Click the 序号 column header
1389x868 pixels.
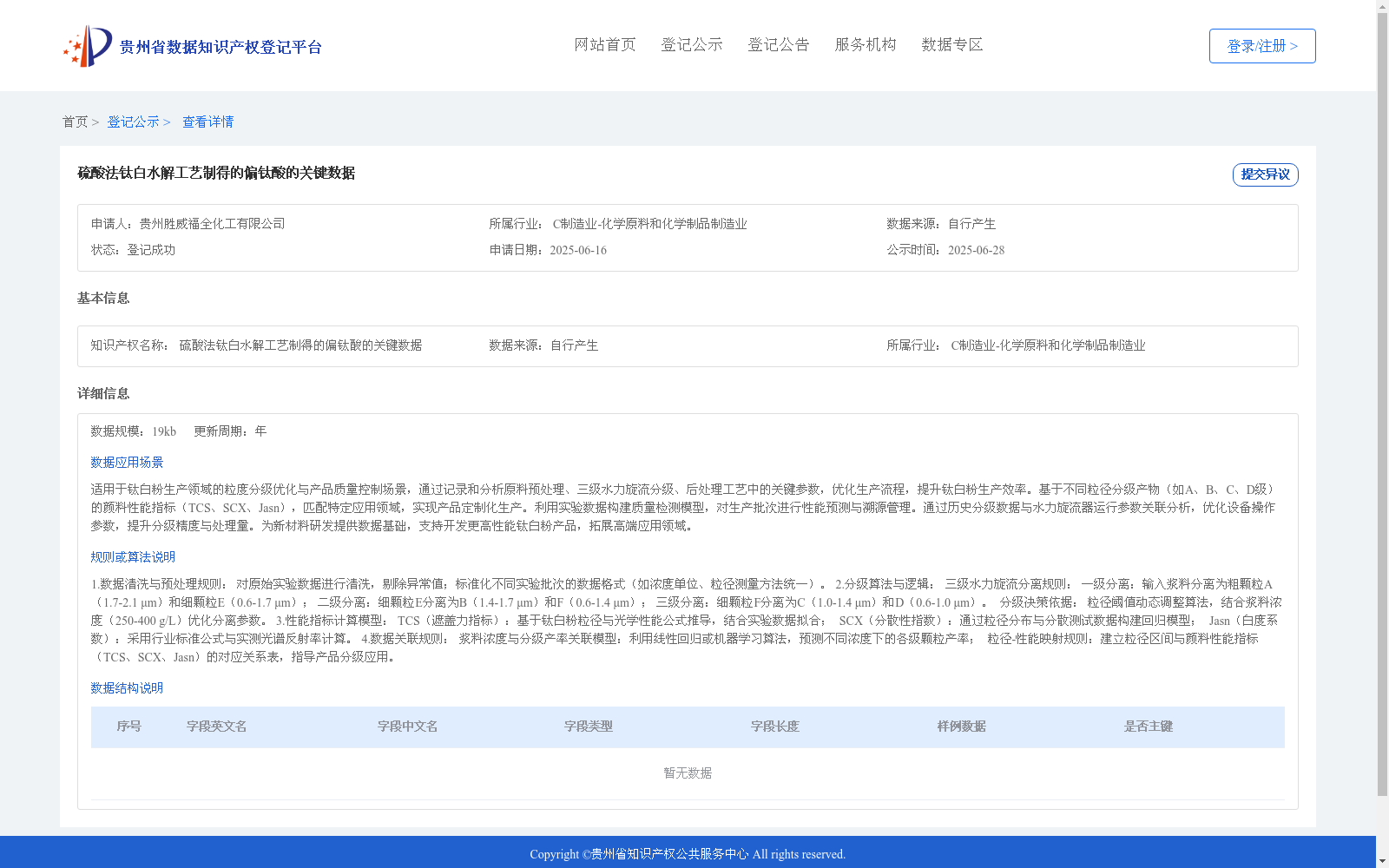(129, 727)
